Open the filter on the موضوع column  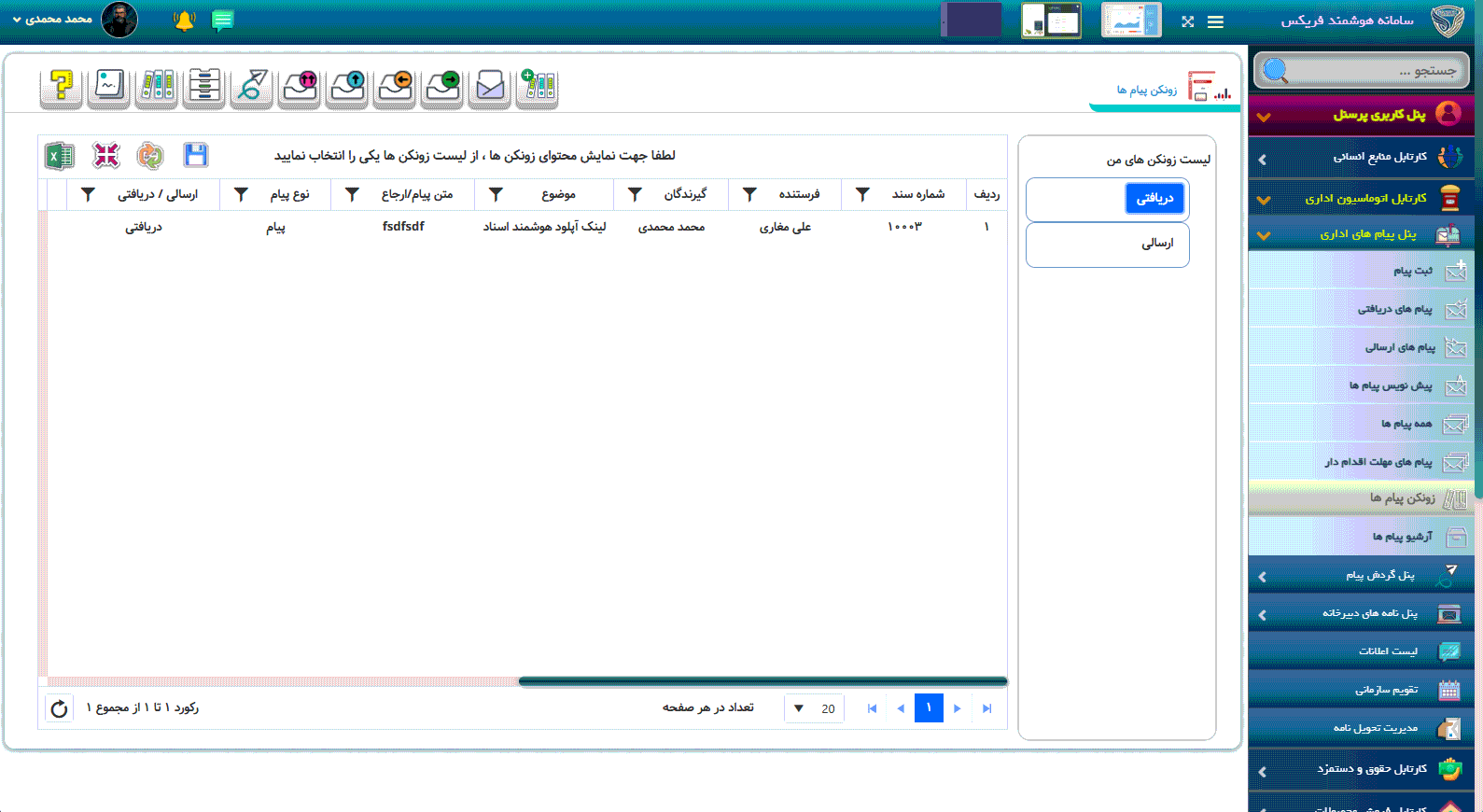click(x=497, y=194)
